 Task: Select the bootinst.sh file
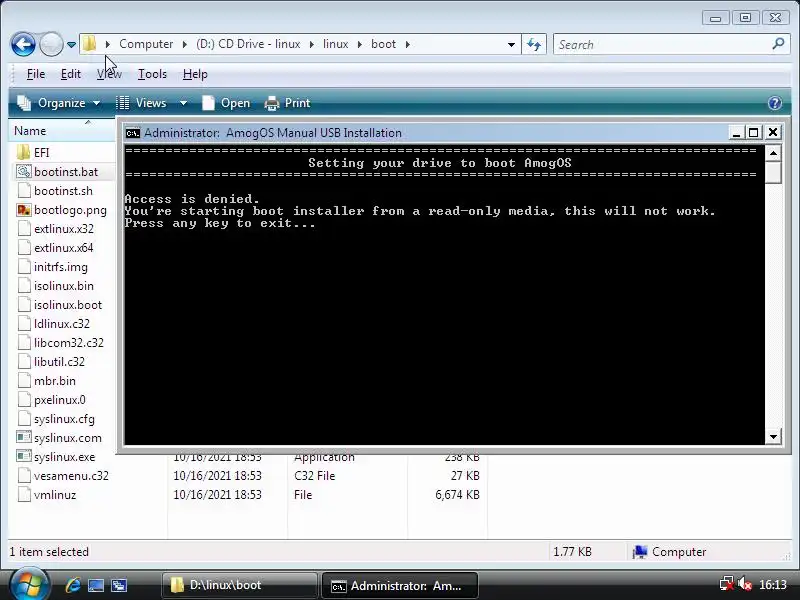55,191
